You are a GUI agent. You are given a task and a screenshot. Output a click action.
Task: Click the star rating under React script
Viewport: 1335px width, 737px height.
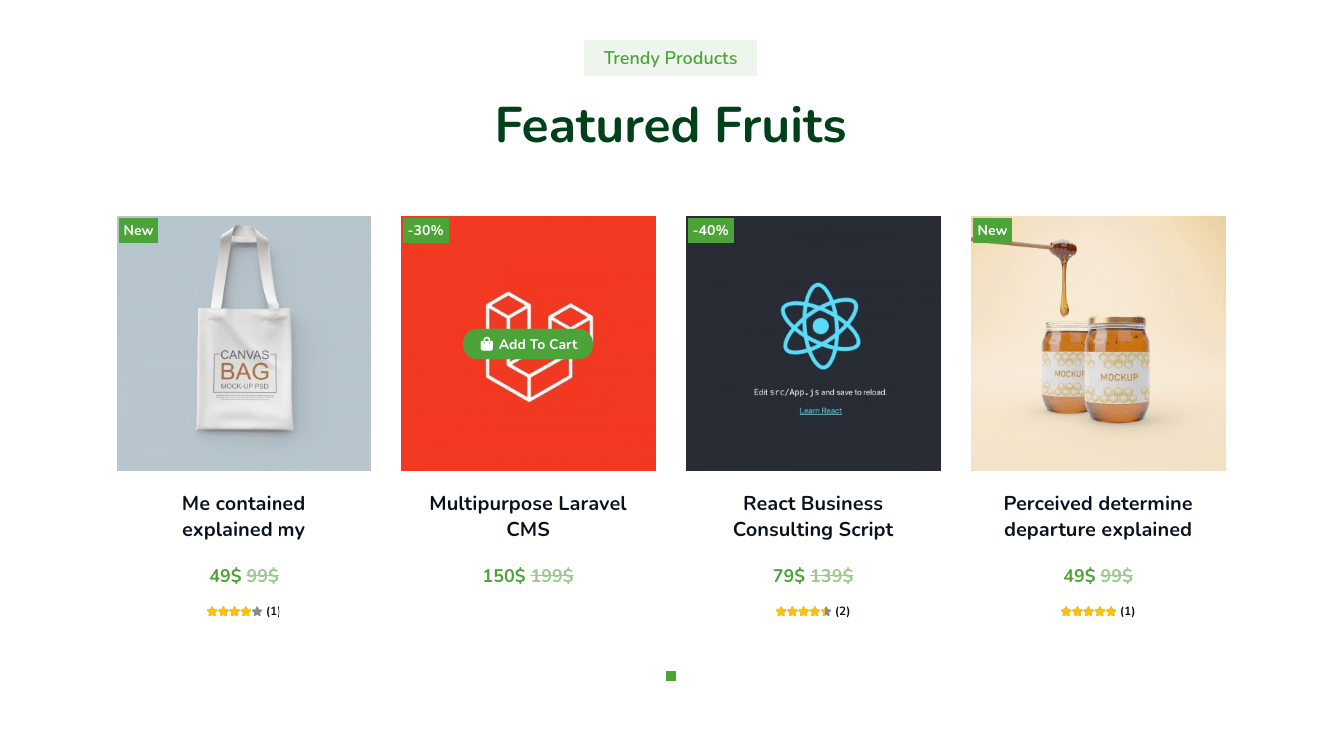[804, 611]
